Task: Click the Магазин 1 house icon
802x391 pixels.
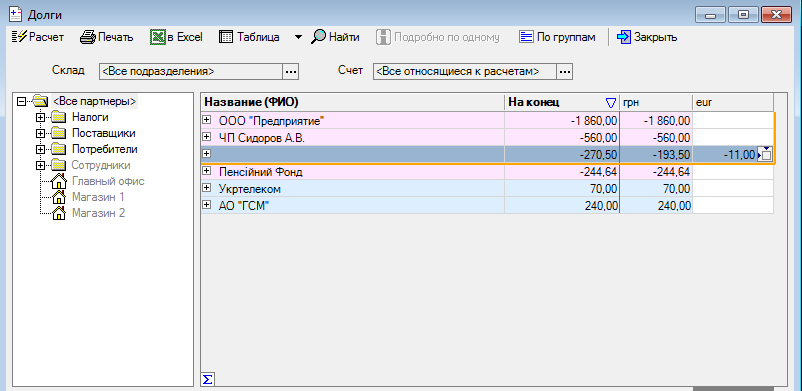Action: (x=59, y=197)
